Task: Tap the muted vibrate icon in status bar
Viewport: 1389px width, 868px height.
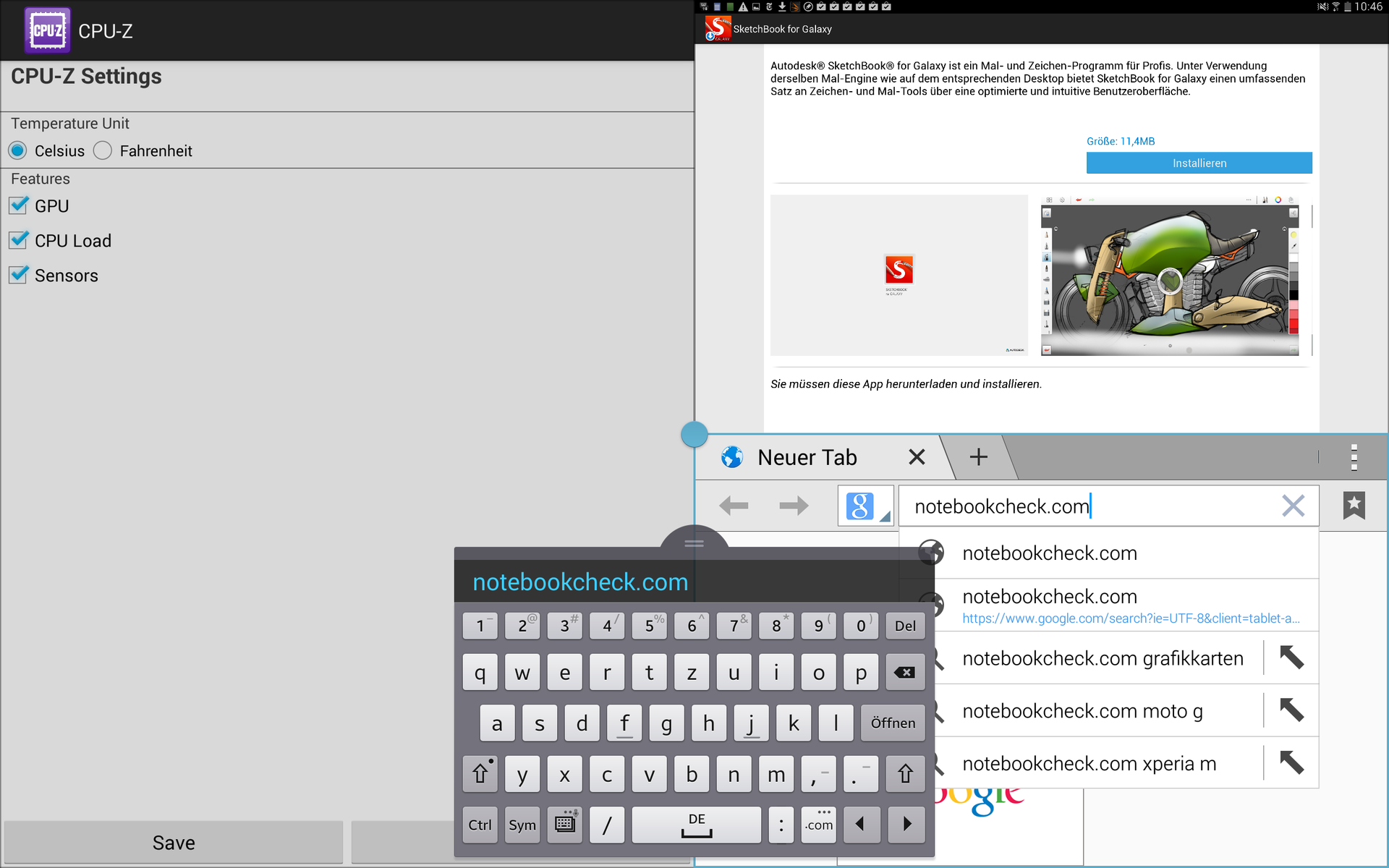Action: coord(1322,7)
